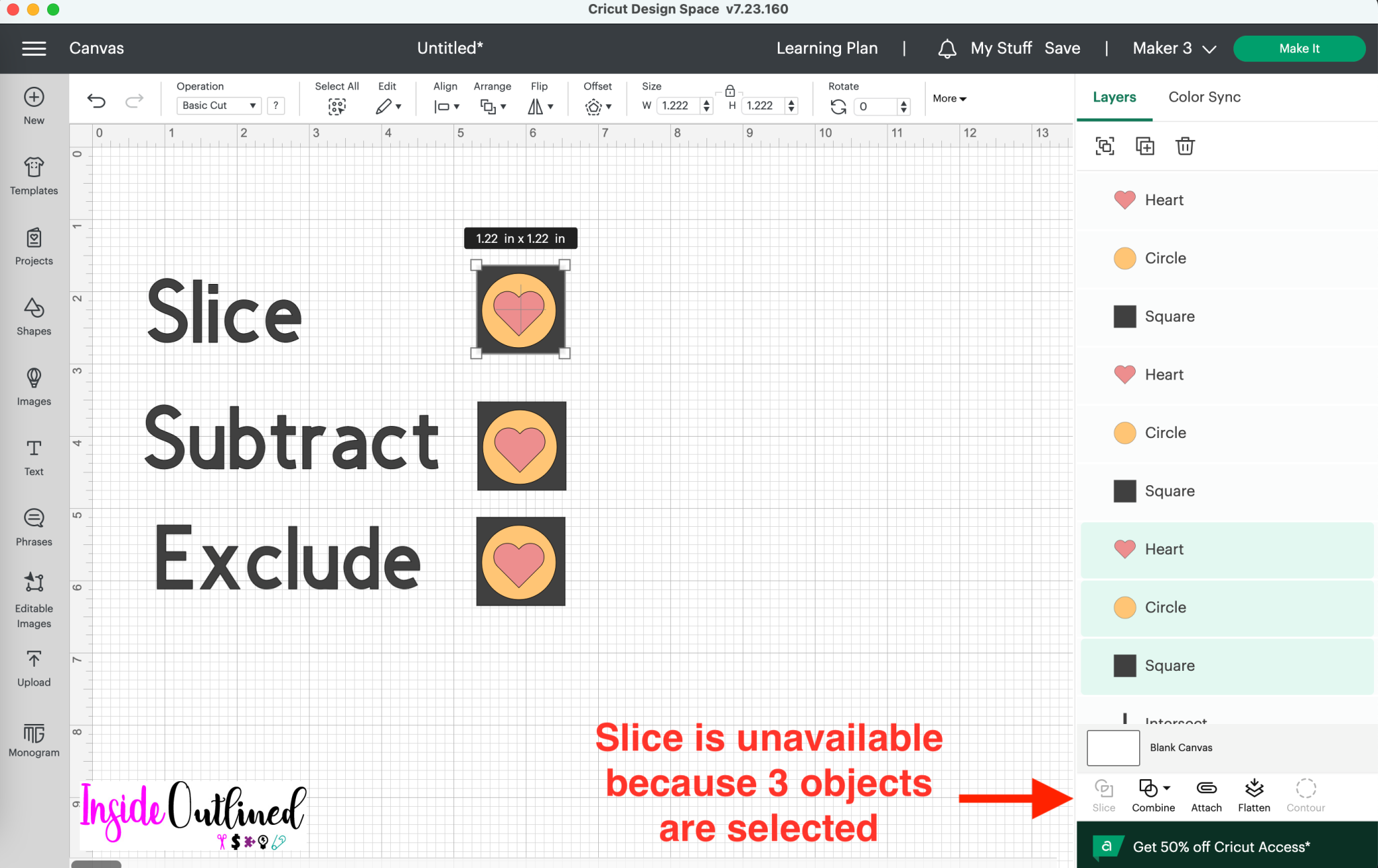Open the hamburger menu
This screenshot has width=1378, height=868.
[33, 48]
